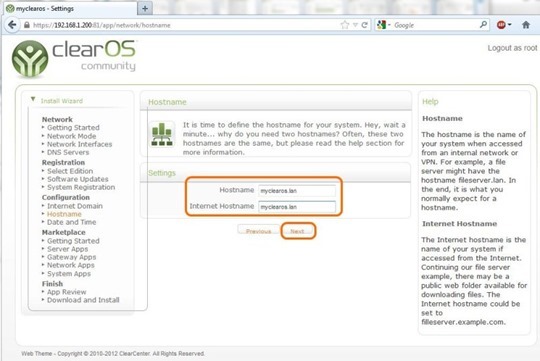Screen dimensions: 540x361
Task: Click the green network hostname illustration icon
Action: (x=162, y=134)
